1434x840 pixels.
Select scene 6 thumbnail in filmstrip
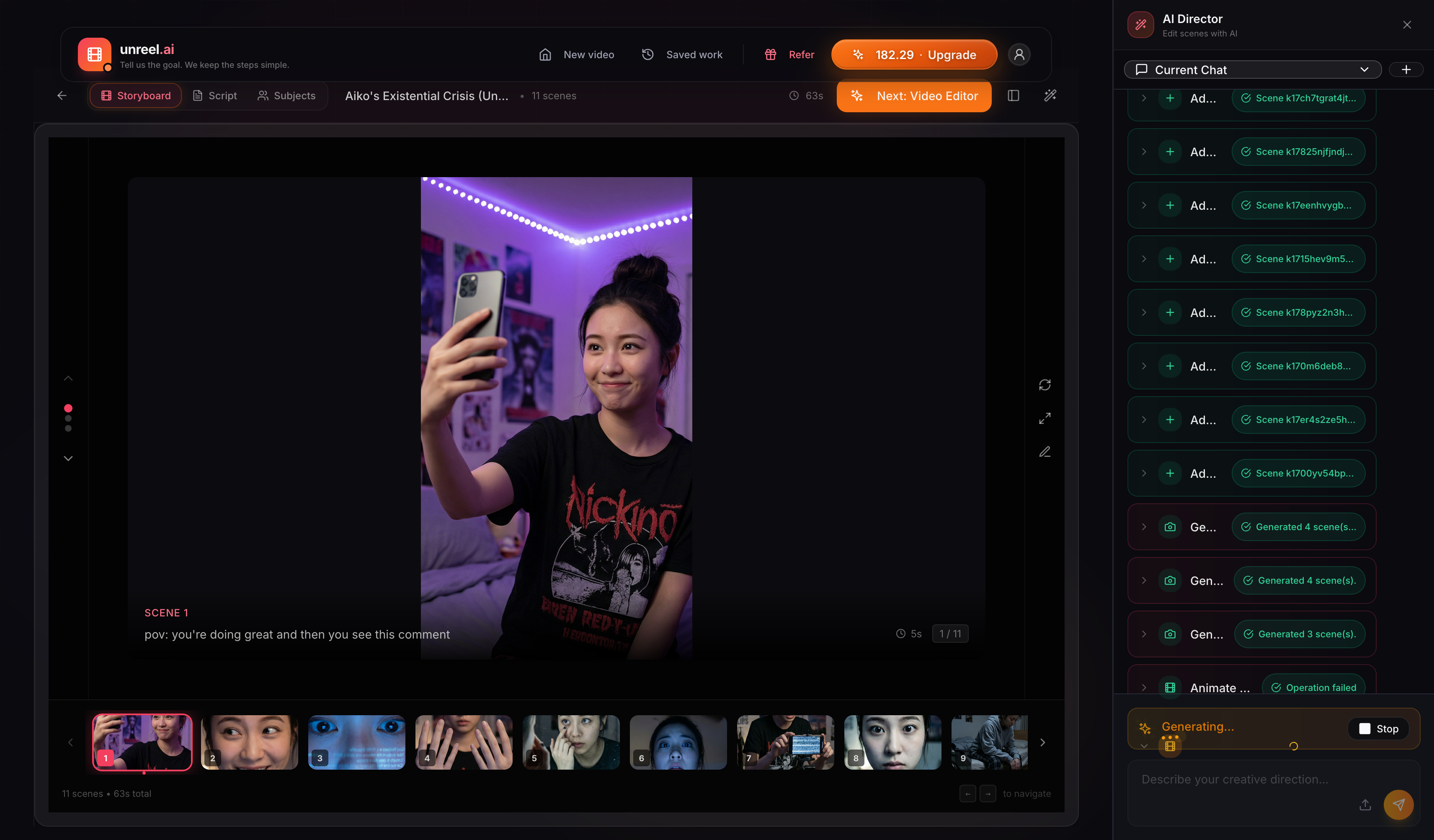coord(678,742)
